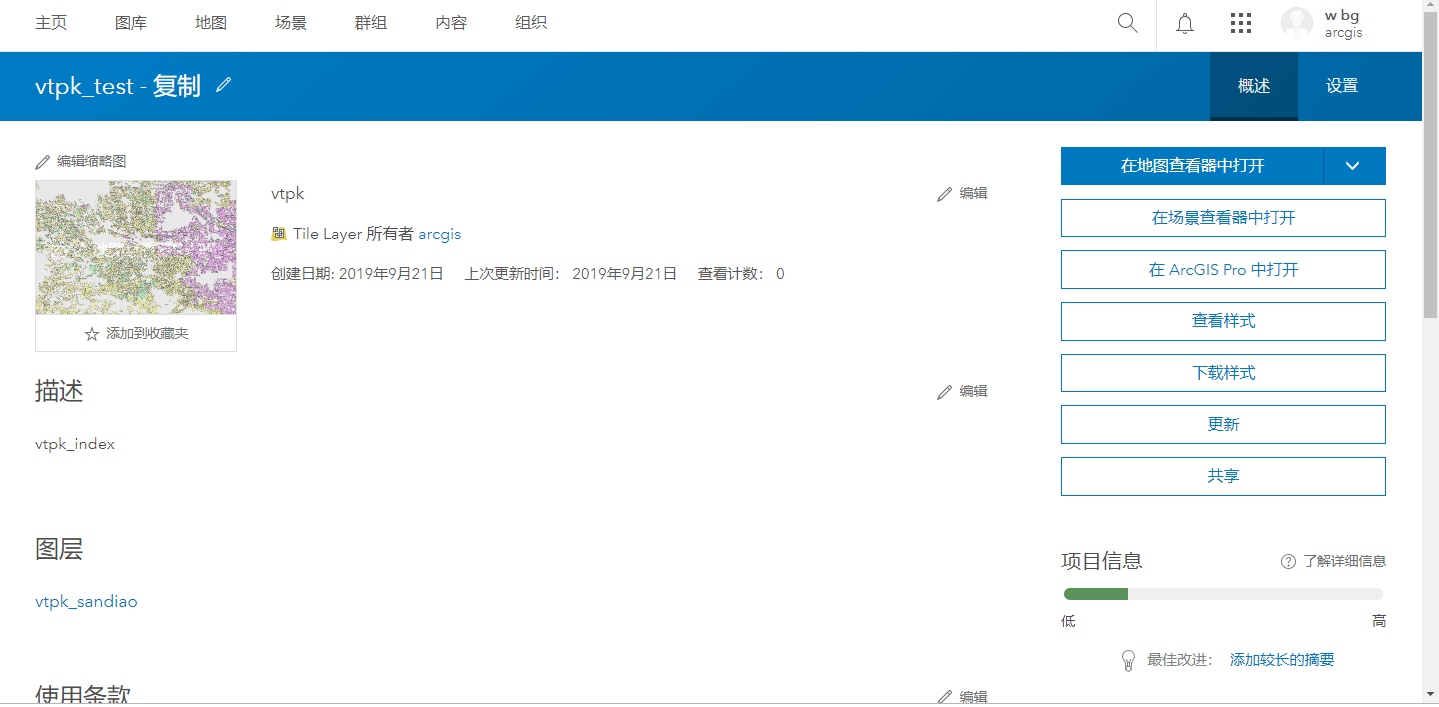Click the 了解详细信息 help icon

point(1288,561)
